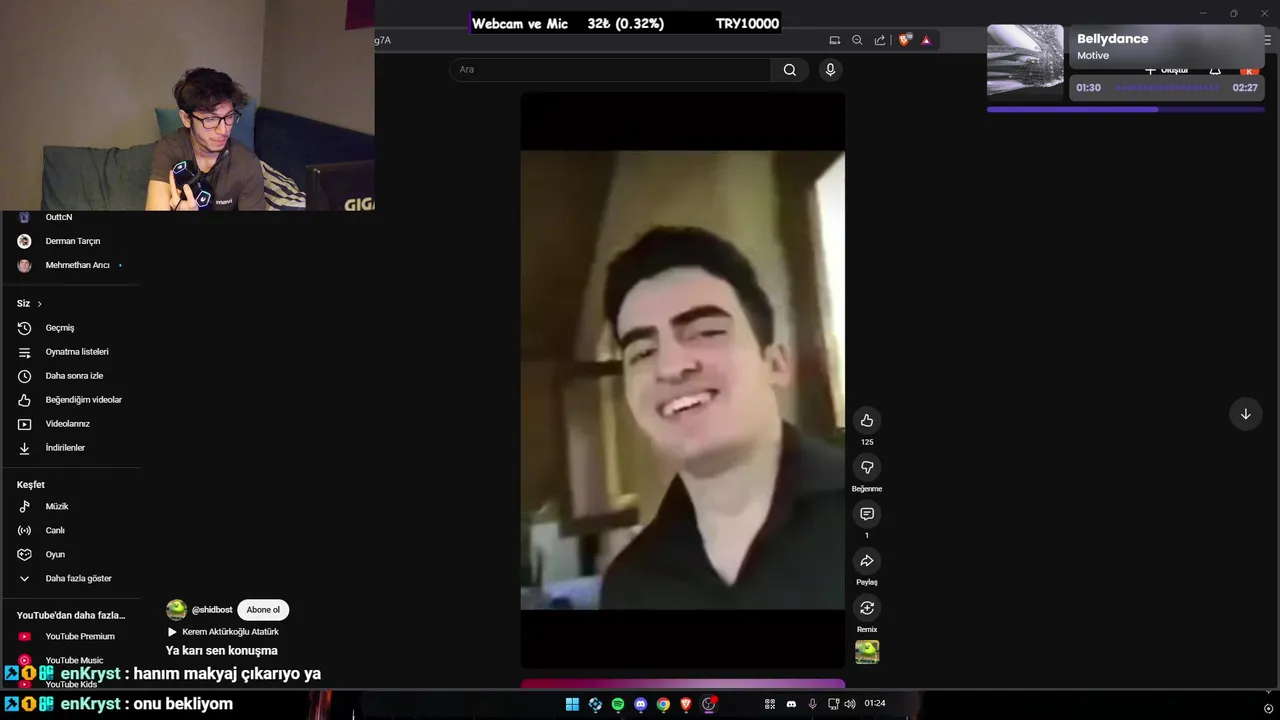Open volume control in tray
This screenshot has height=720, width=1280.
click(x=849, y=704)
